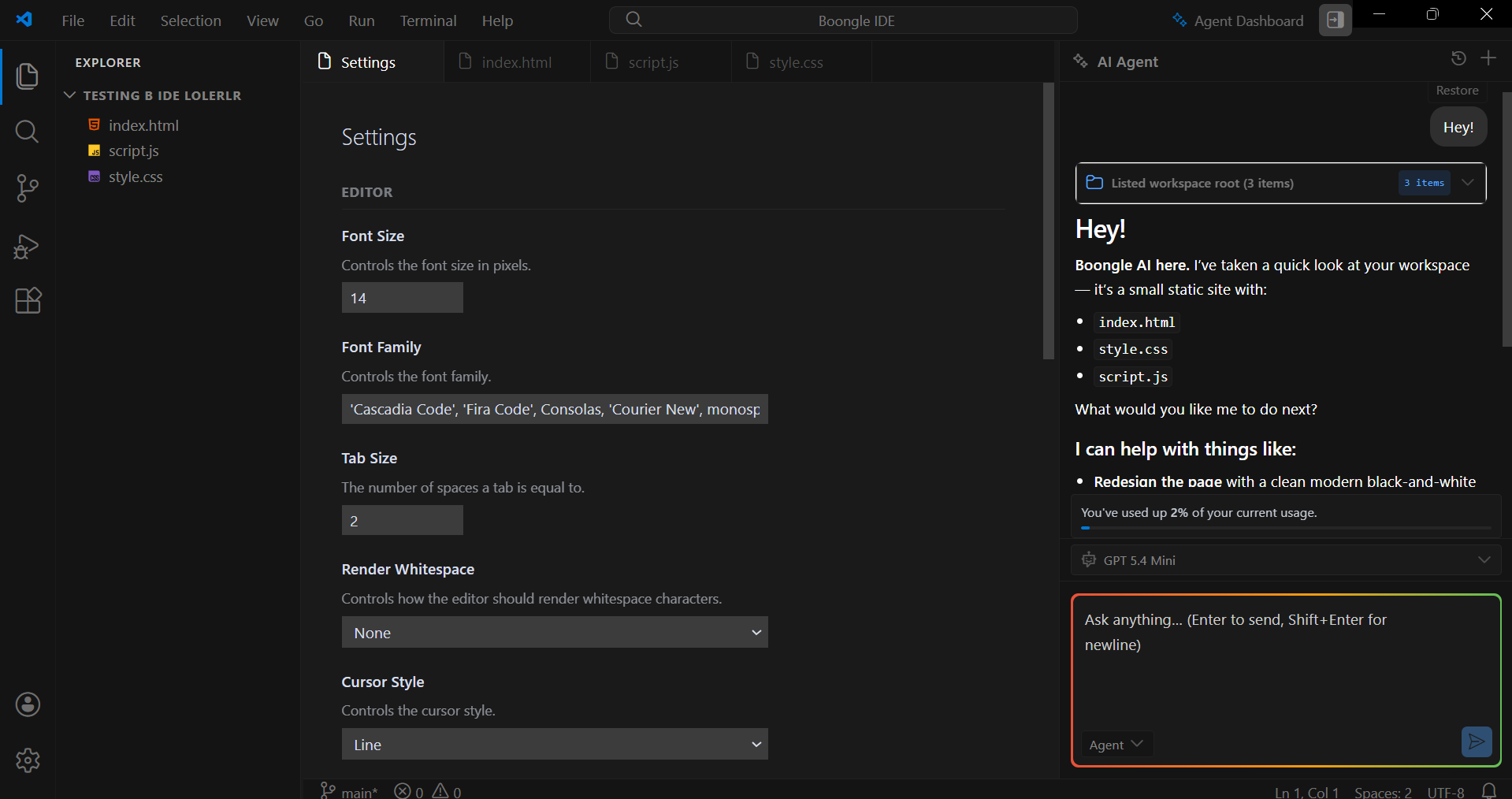Click the AI Agent sparkle icon in panel header

pyautogui.click(x=1081, y=61)
